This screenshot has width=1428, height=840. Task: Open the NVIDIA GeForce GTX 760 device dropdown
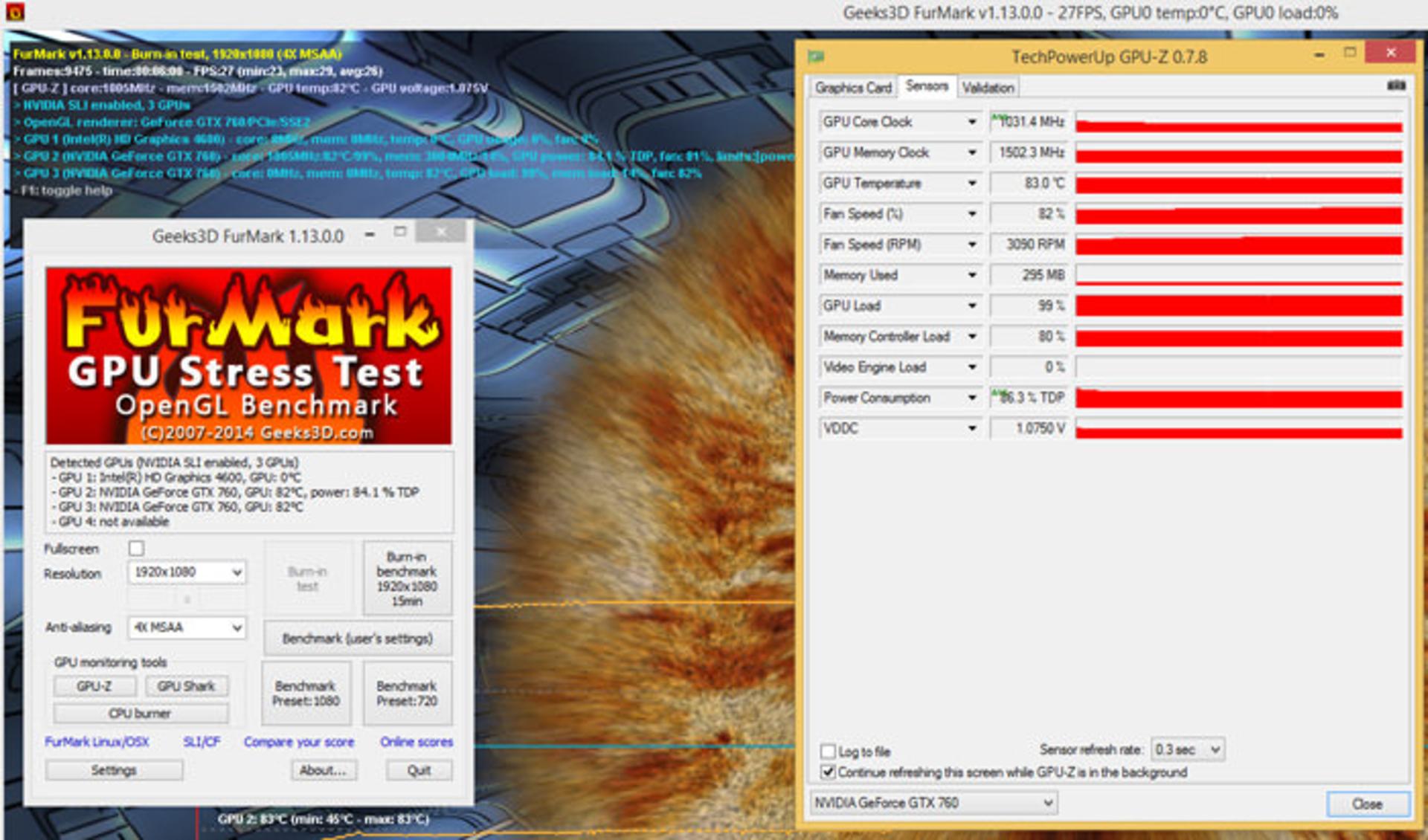(933, 803)
